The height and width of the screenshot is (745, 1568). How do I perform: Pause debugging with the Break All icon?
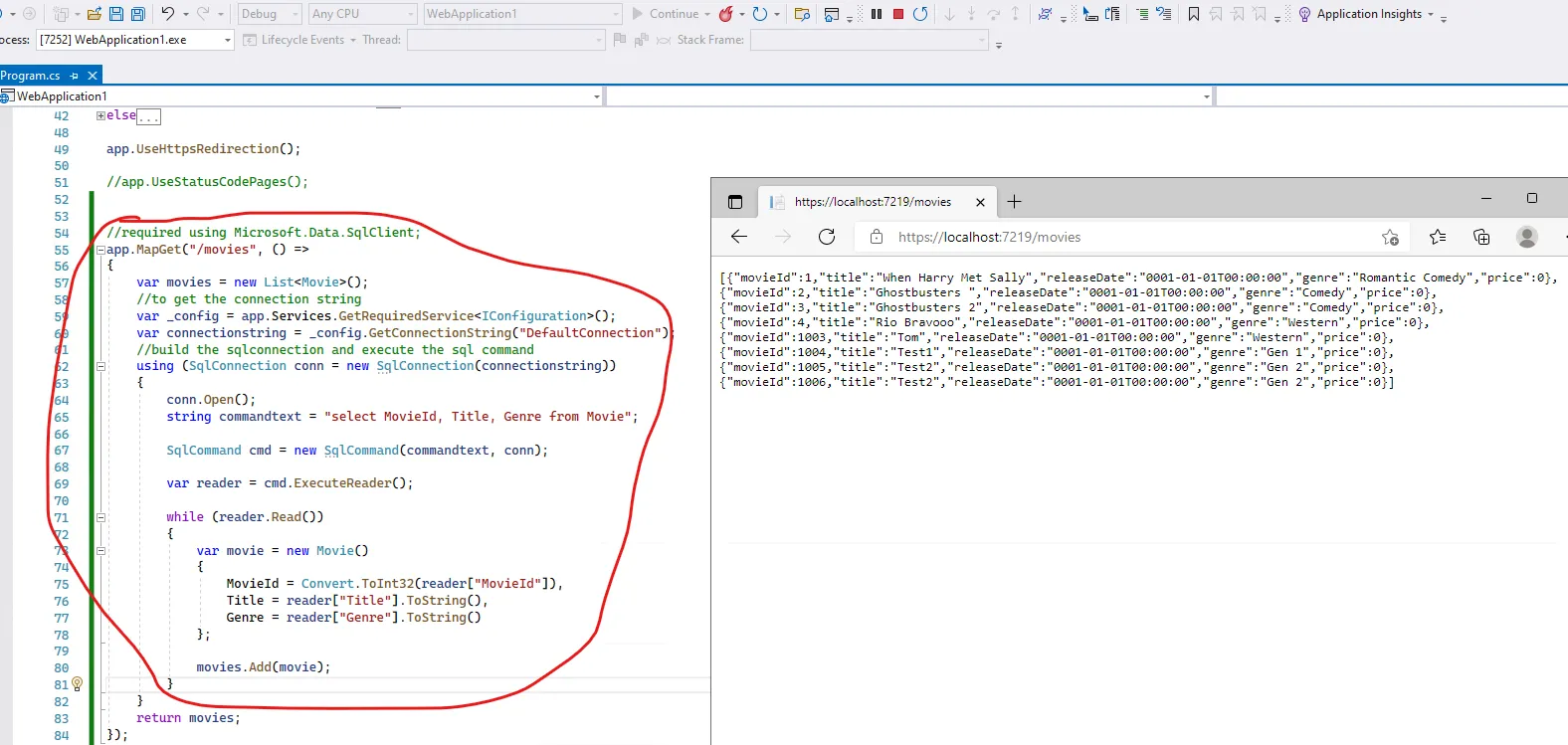[x=877, y=14]
